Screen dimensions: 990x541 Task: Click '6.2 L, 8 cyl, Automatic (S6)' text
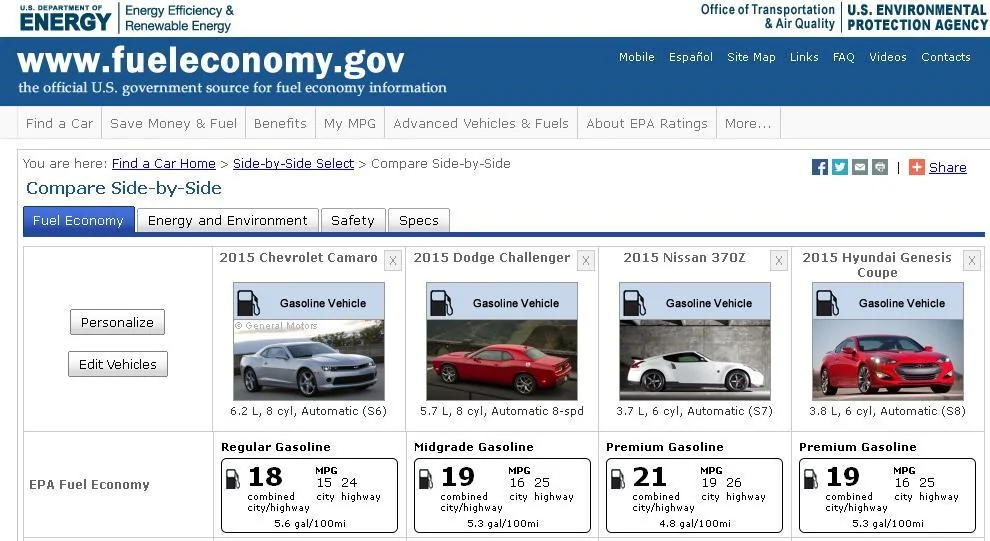[308, 411]
